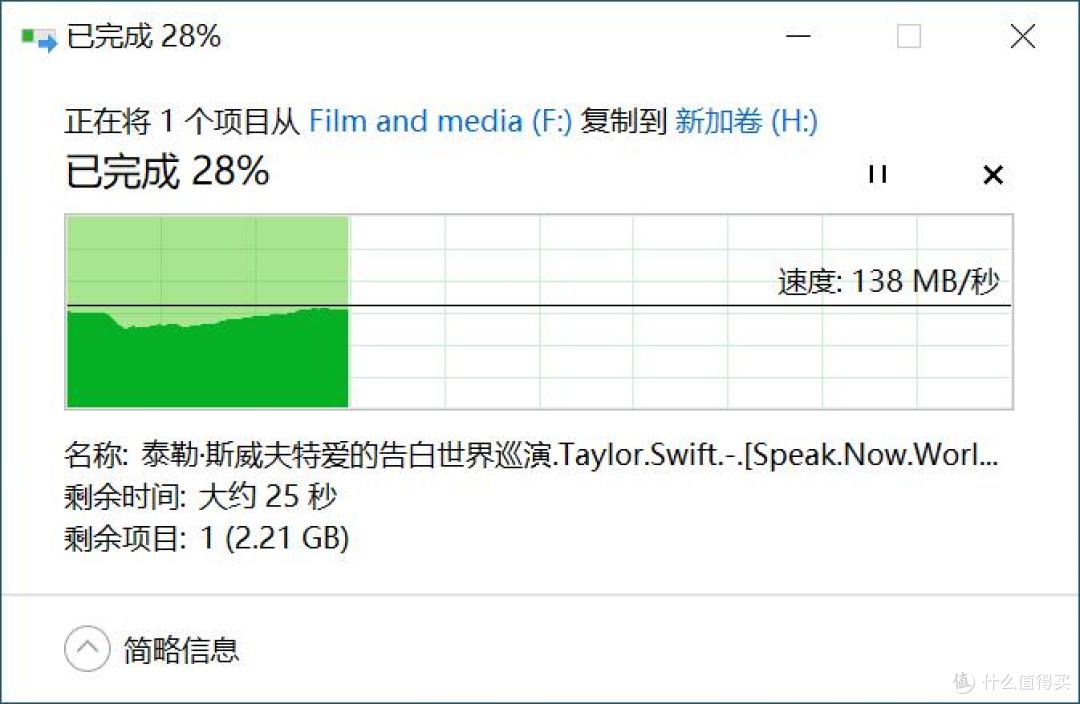Cancel the copy with the bold X button
The height and width of the screenshot is (704, 1080).
point(993,175)
